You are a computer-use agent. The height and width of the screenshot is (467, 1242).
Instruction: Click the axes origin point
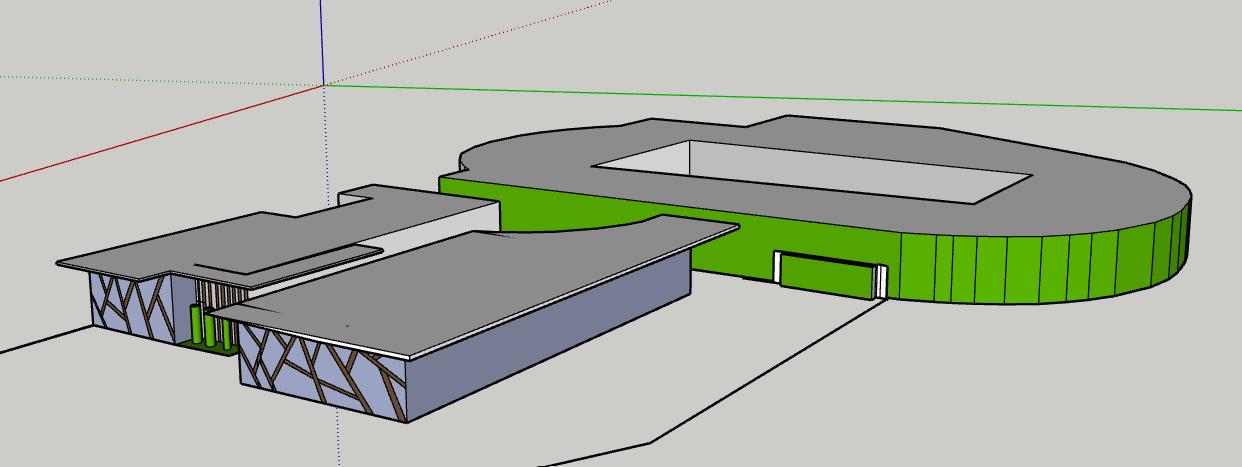323,86
